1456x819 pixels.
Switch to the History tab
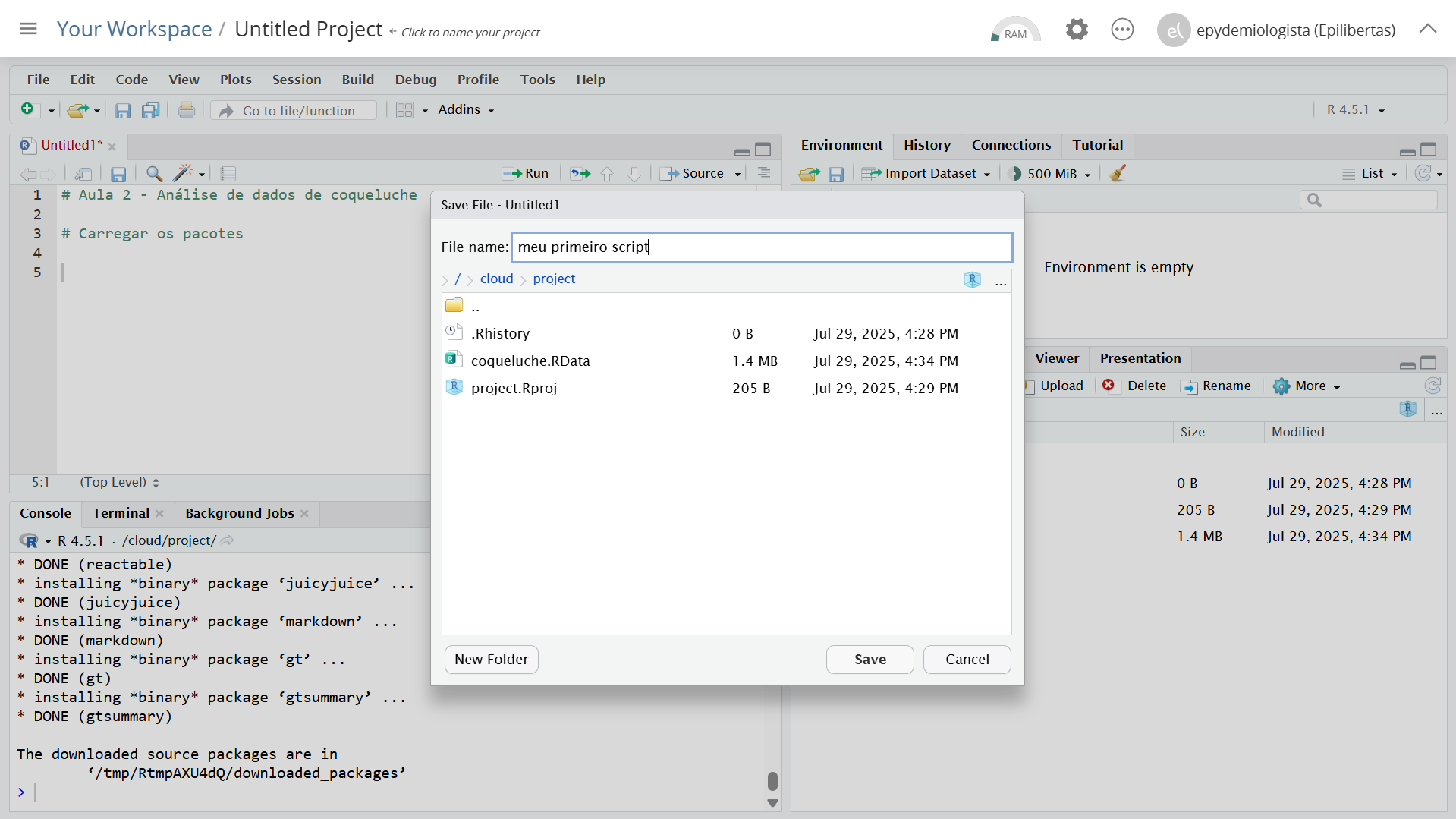point(926,145)
